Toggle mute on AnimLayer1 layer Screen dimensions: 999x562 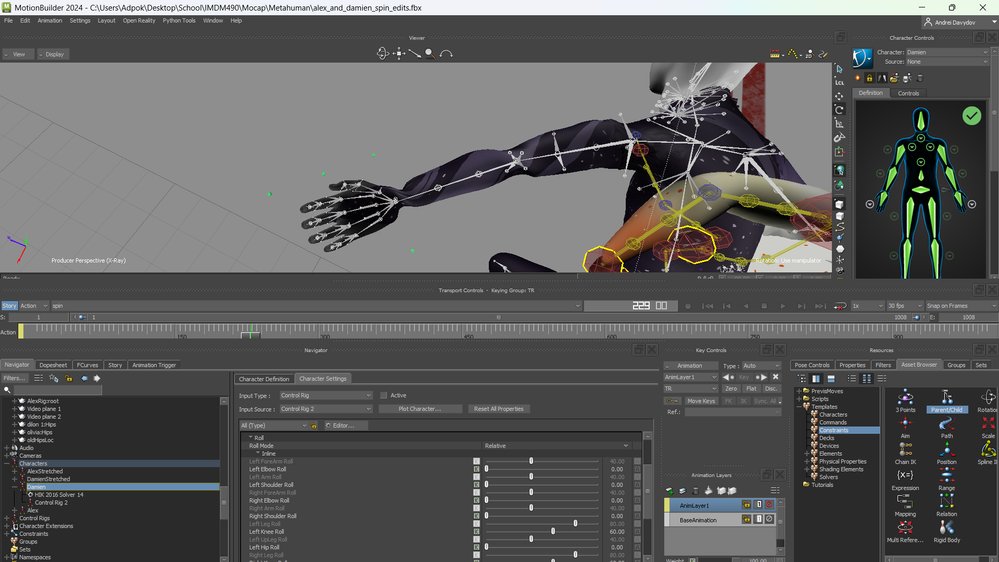pos(769,505)
